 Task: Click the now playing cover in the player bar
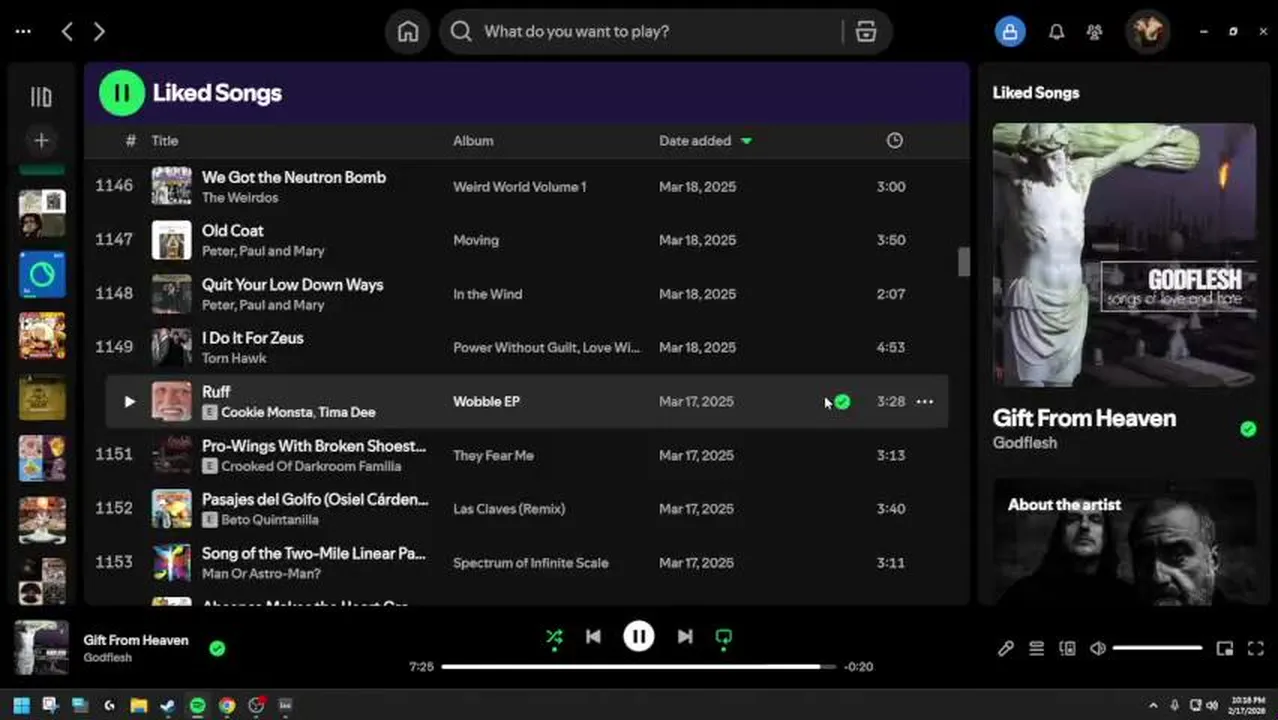tap(41, 648)
